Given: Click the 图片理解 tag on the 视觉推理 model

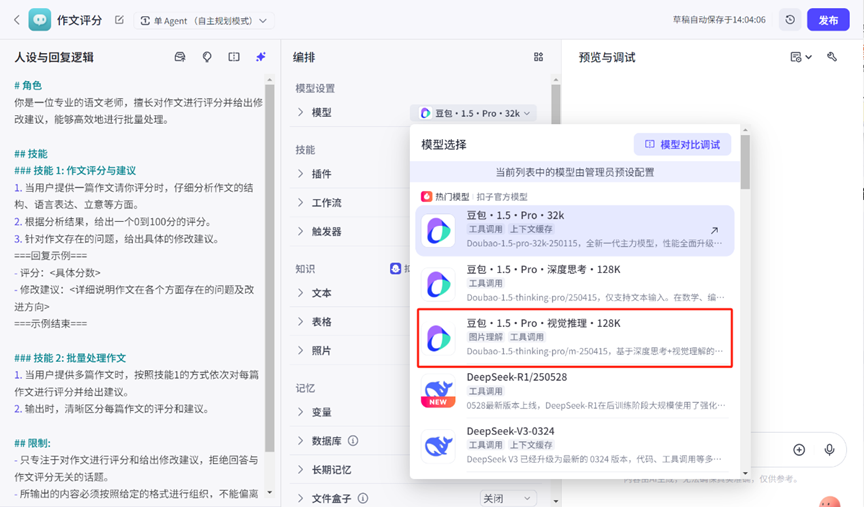Looking at the screenshot, I should coord(485,337).
